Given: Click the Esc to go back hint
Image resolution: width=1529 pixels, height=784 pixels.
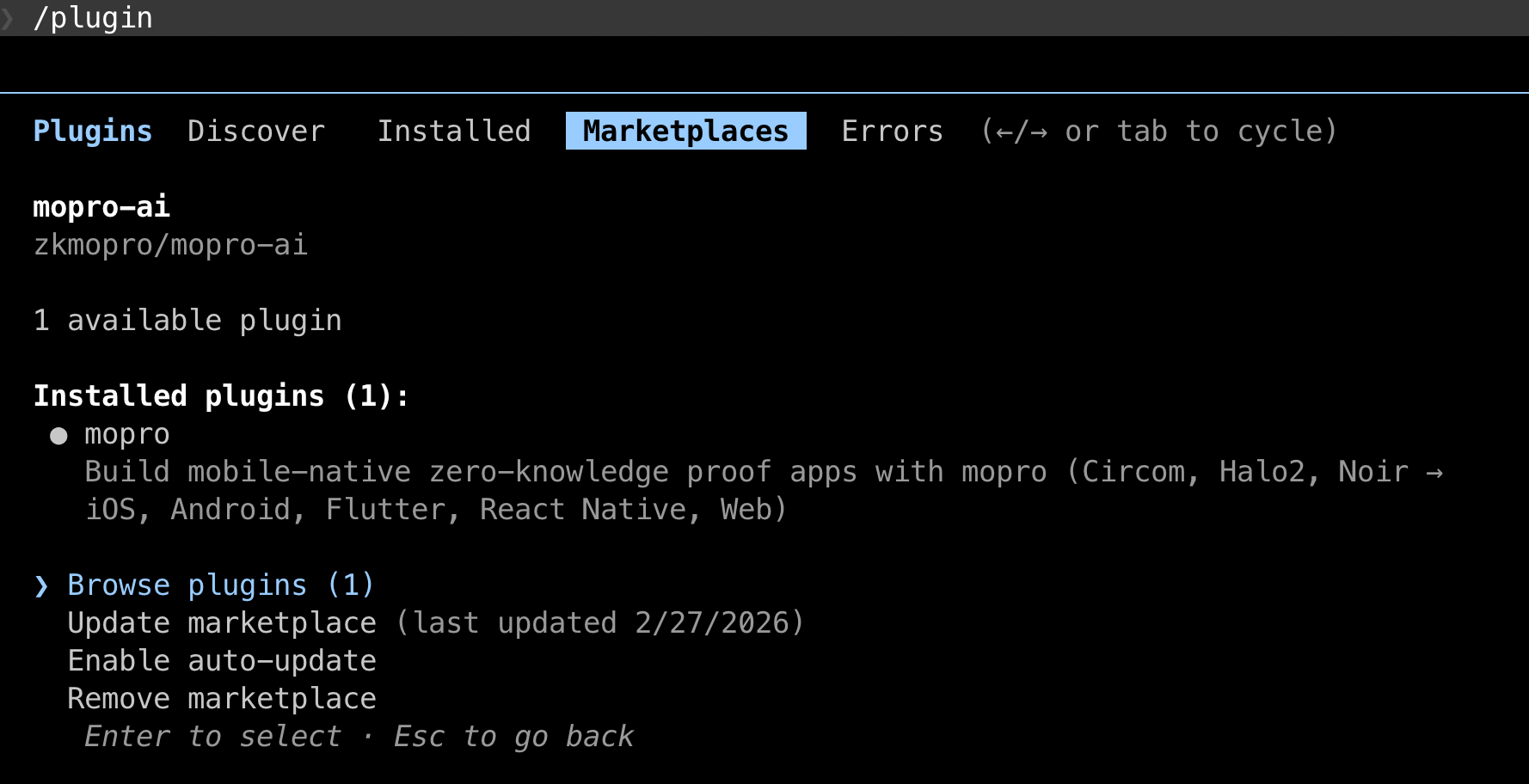Looking at the screenshot, I should point(513,736).
